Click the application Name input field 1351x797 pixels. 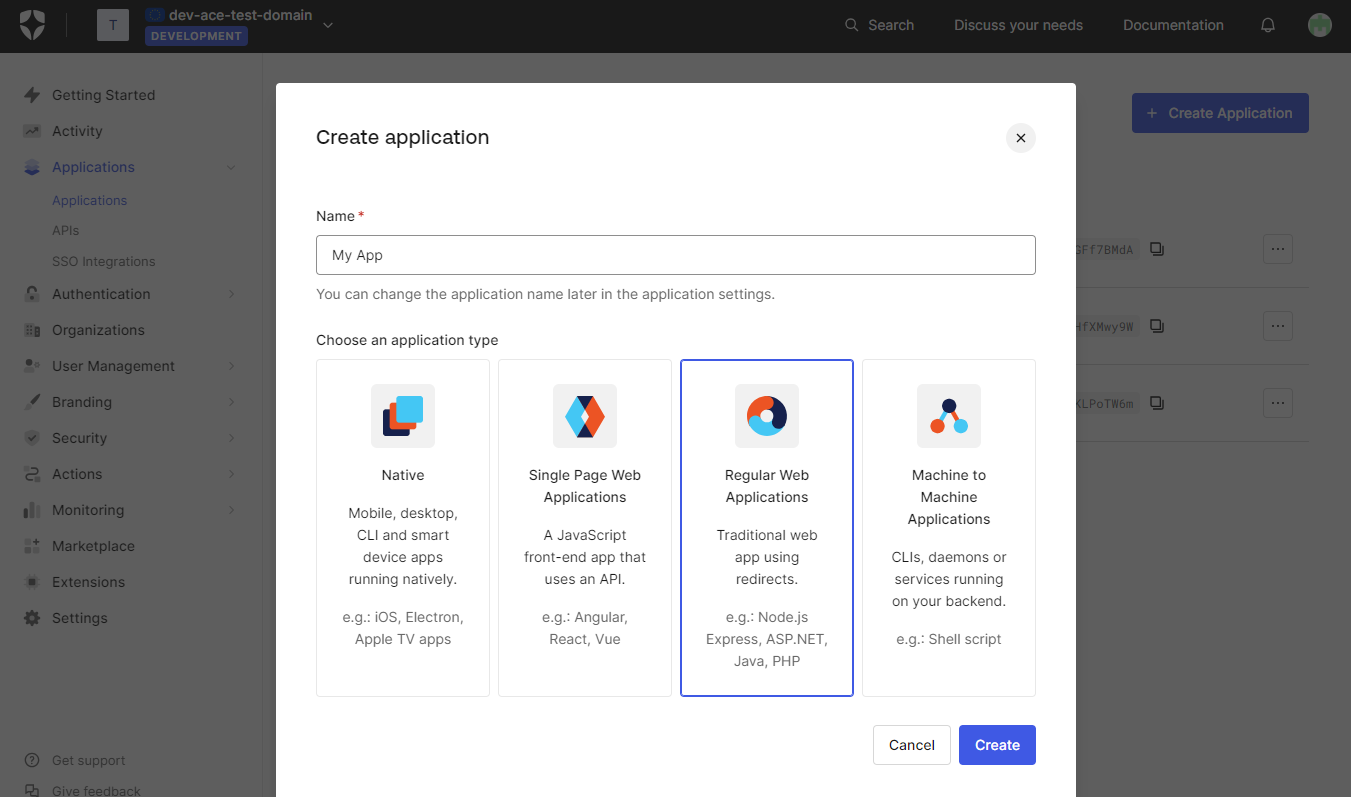pos(675,255)
